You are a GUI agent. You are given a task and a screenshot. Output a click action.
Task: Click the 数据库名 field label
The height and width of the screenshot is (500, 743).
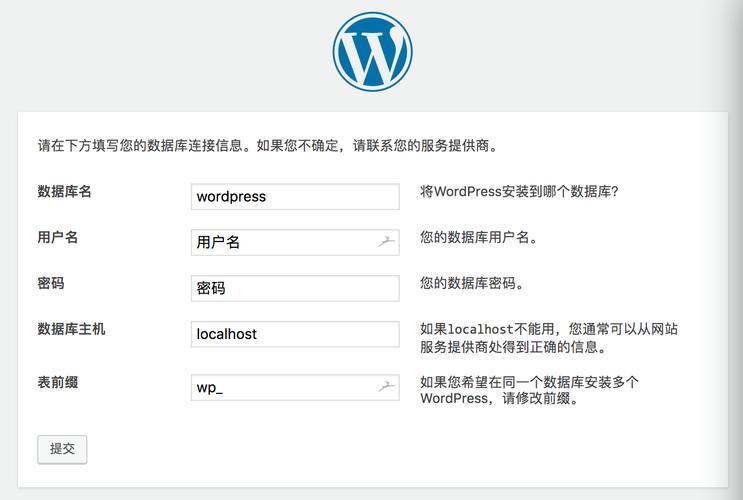point(64,191)
